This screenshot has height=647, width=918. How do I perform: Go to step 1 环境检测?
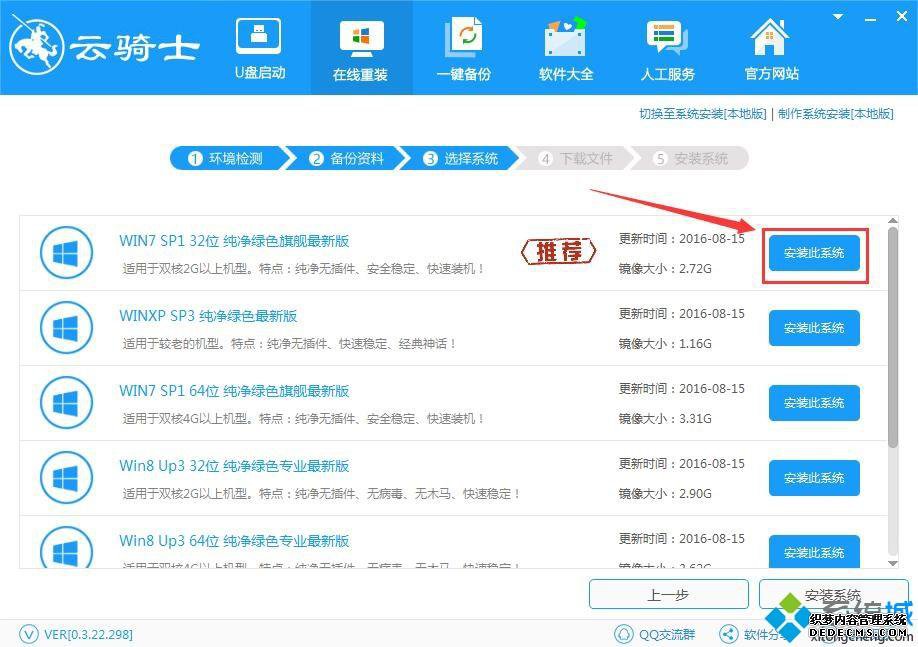(226, 159)
